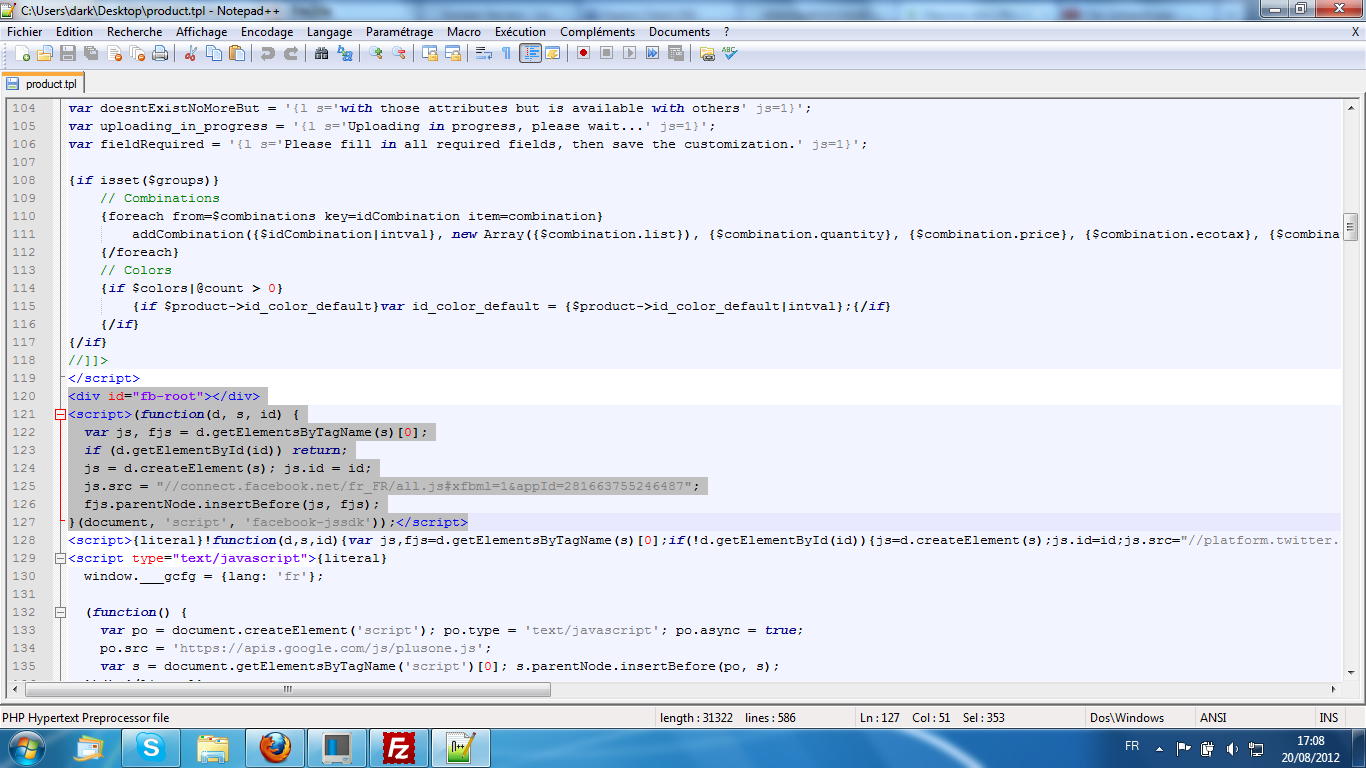
Task: Open the Affichage menu
Action: 202,32
